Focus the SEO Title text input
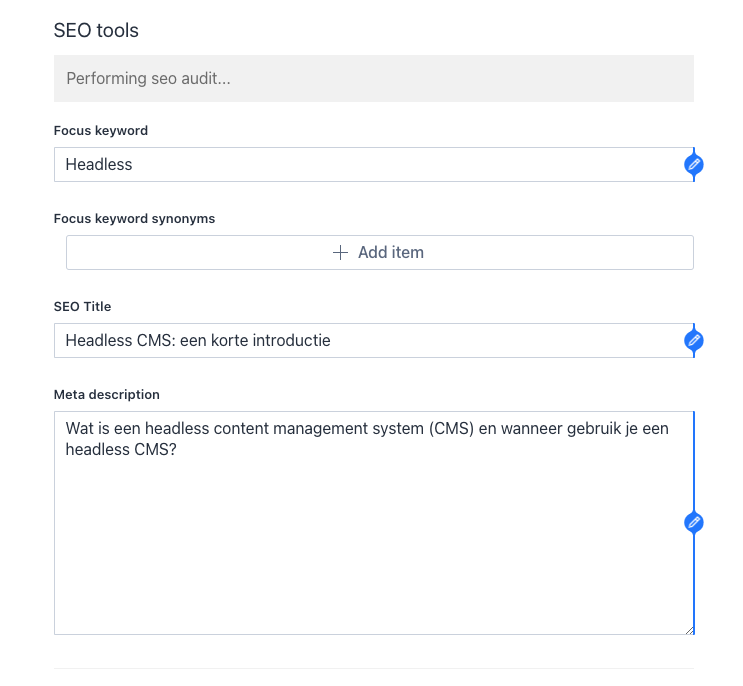This screenshot has height=686, width=743. click(373, 341)
